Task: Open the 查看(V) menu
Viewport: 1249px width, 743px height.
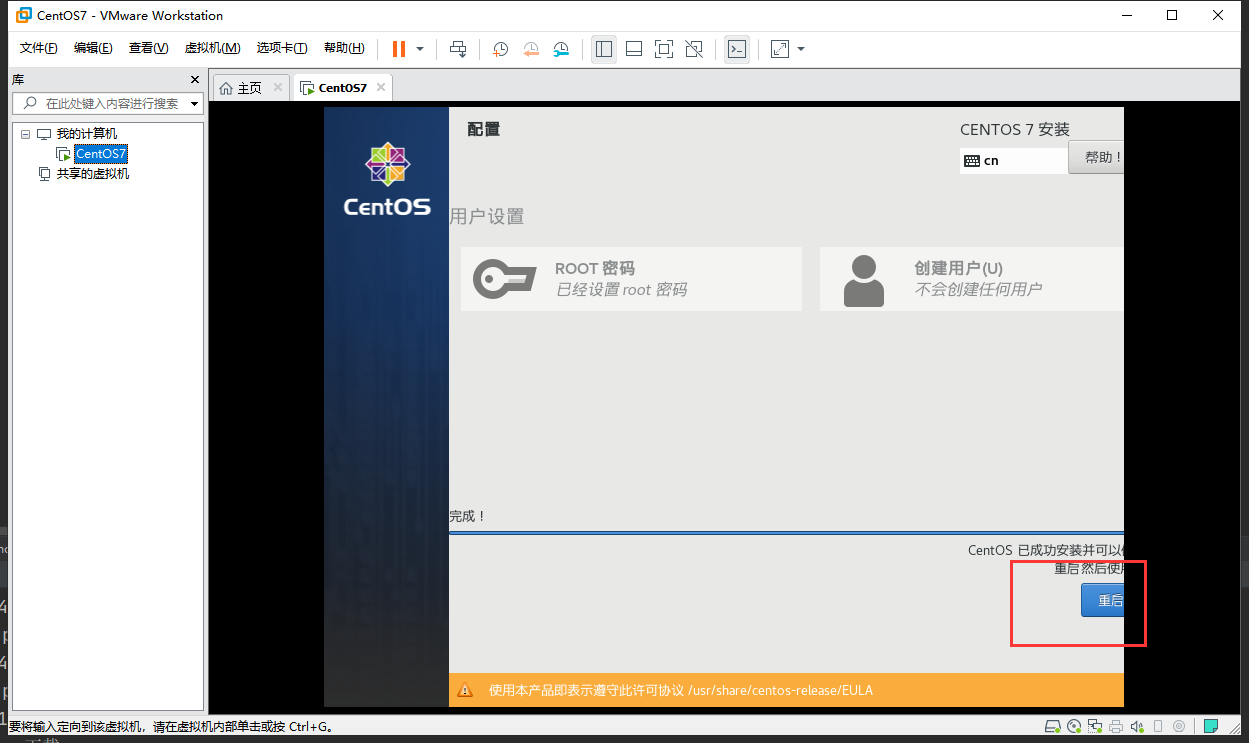Action: click(148, 48)
